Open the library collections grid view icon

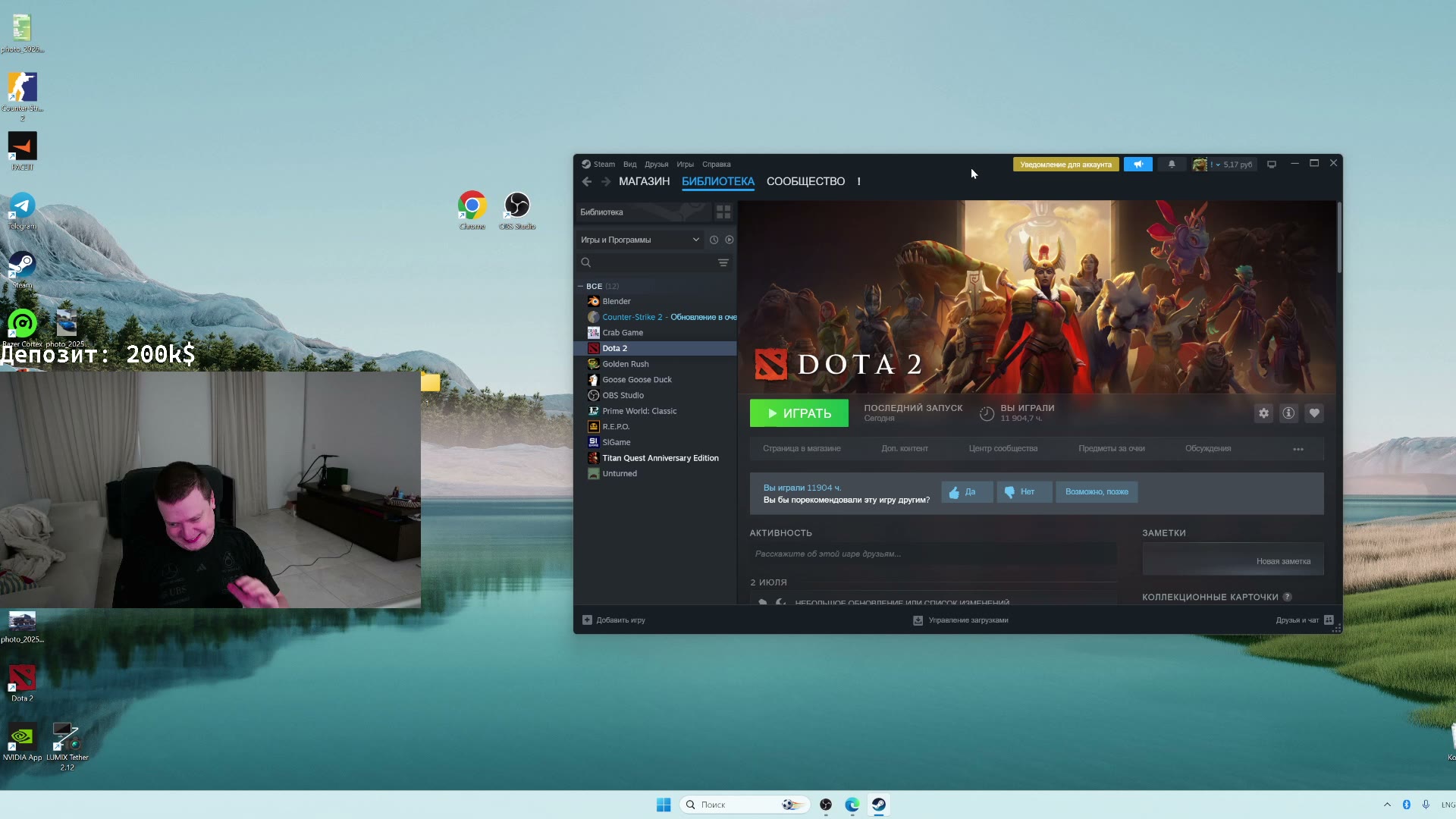pyautogui.click(x=723, y=212)
